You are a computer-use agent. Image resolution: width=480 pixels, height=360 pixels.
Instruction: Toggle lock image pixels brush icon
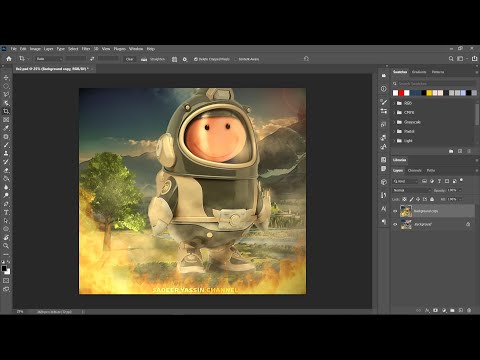point(411,199)
